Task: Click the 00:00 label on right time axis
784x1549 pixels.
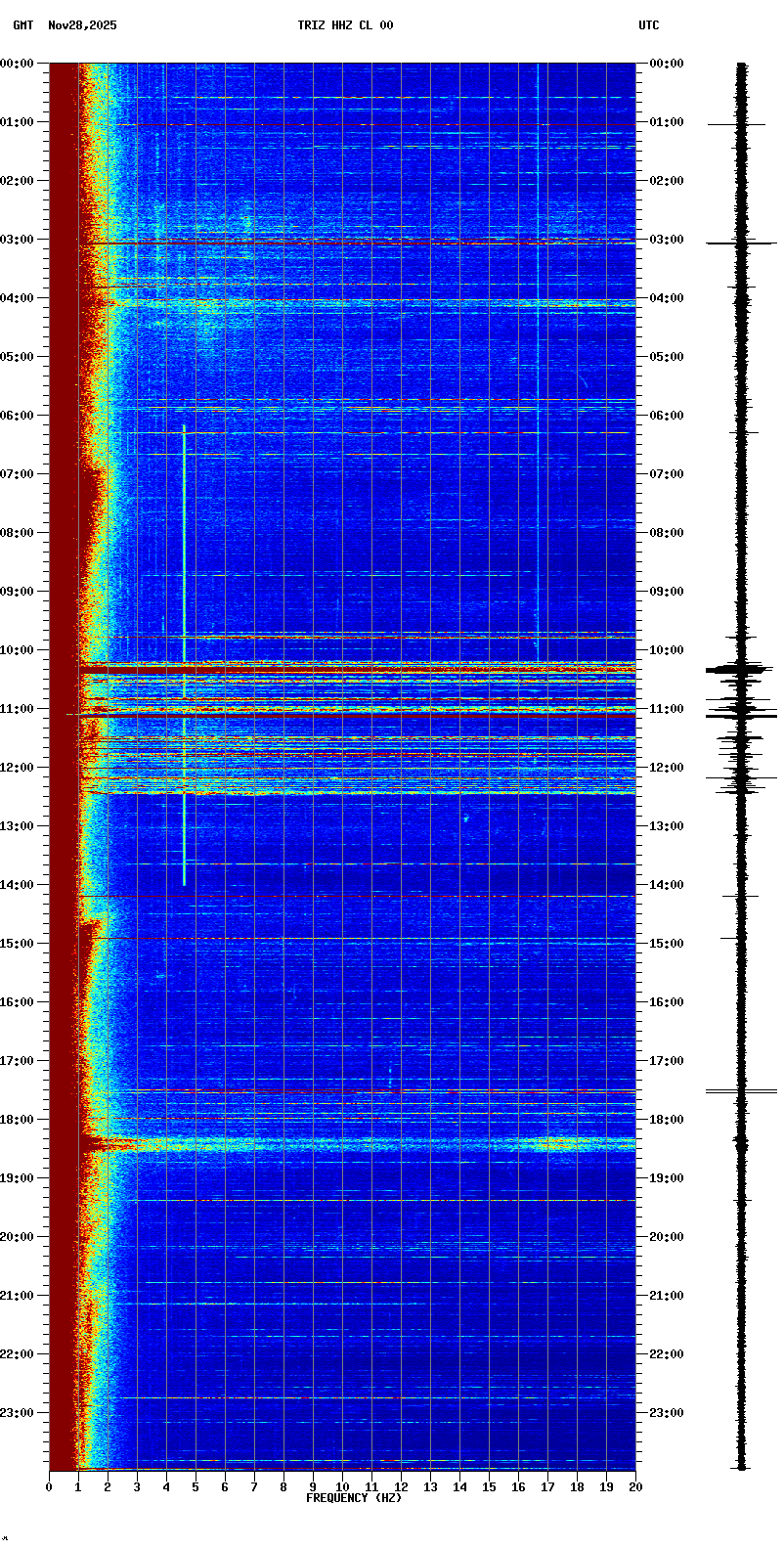Action: pos(667,64)
